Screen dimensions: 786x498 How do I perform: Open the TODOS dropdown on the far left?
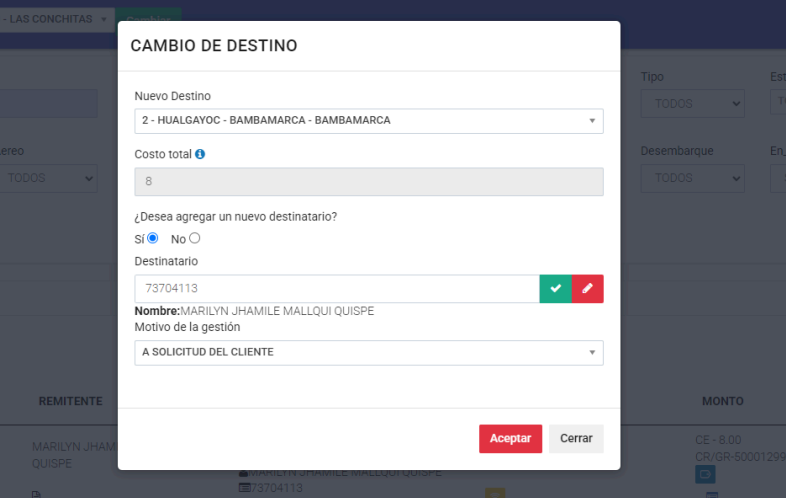pos(48,178)
